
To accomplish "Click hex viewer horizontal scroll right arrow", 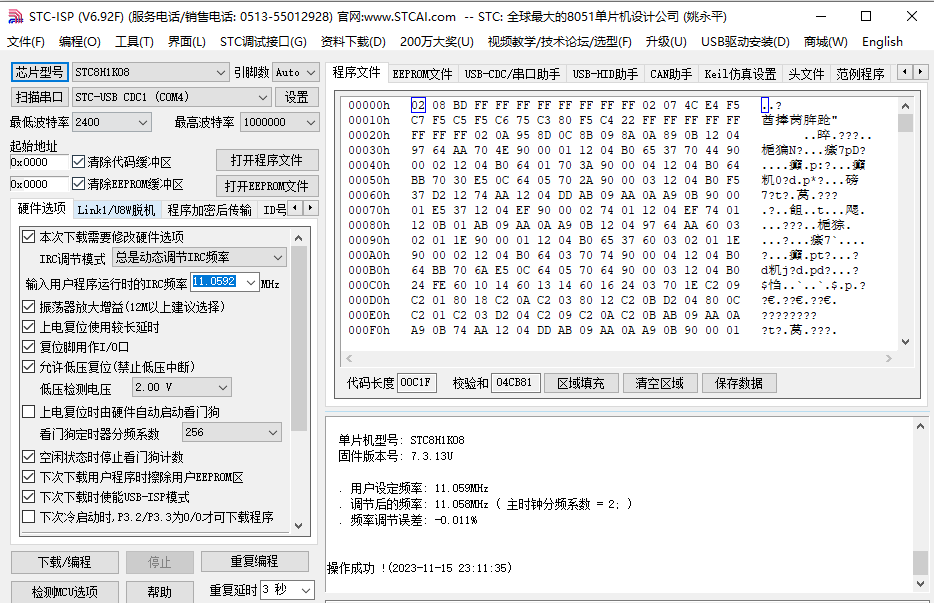I will coord(889,358).
